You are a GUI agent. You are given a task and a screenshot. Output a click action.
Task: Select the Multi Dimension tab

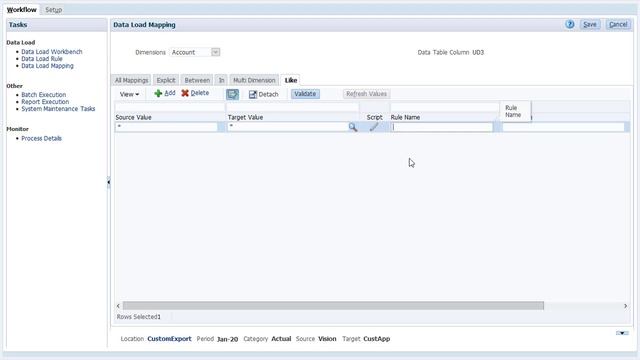[254, 80]
